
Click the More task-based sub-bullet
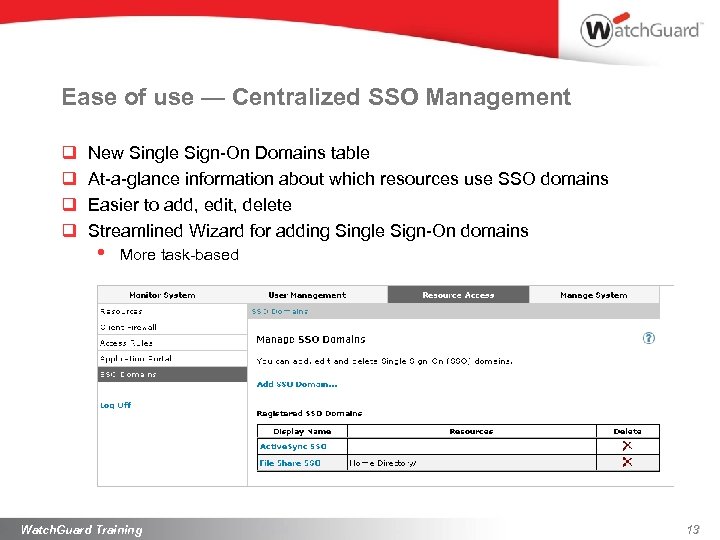coord(179,255)
